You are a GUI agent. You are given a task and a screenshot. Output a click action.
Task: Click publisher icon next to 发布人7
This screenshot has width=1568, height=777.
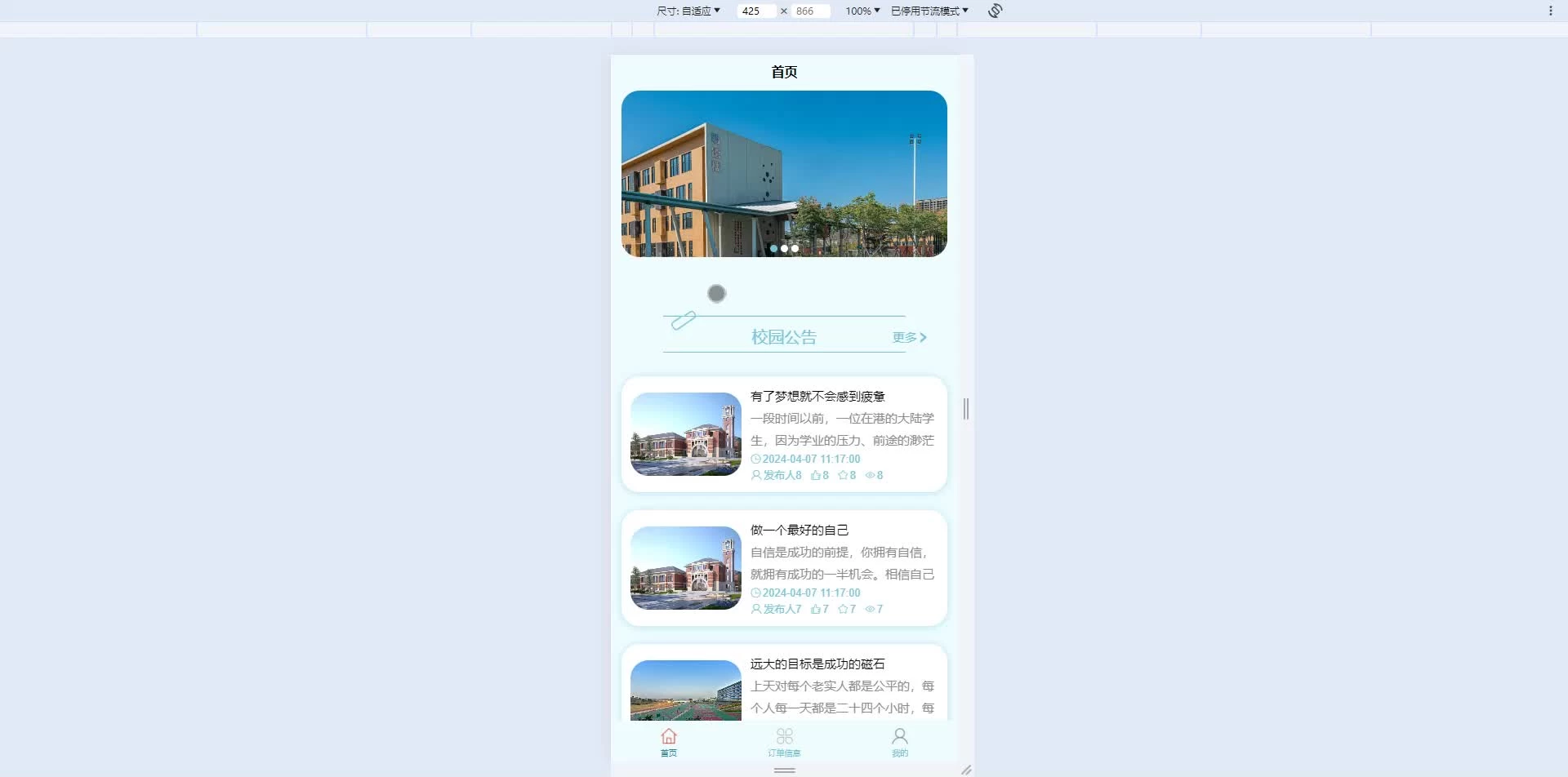[x=756, y=609]
